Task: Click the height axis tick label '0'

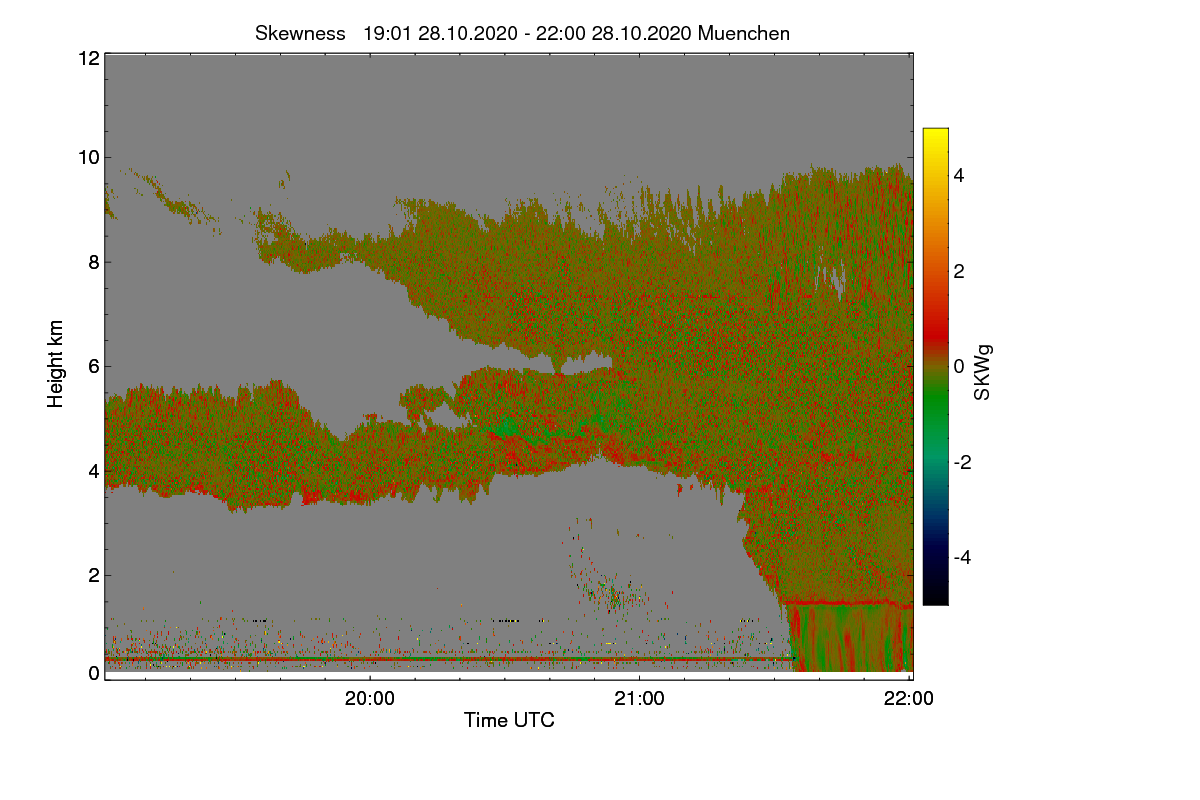Action: tap(94, 673)
